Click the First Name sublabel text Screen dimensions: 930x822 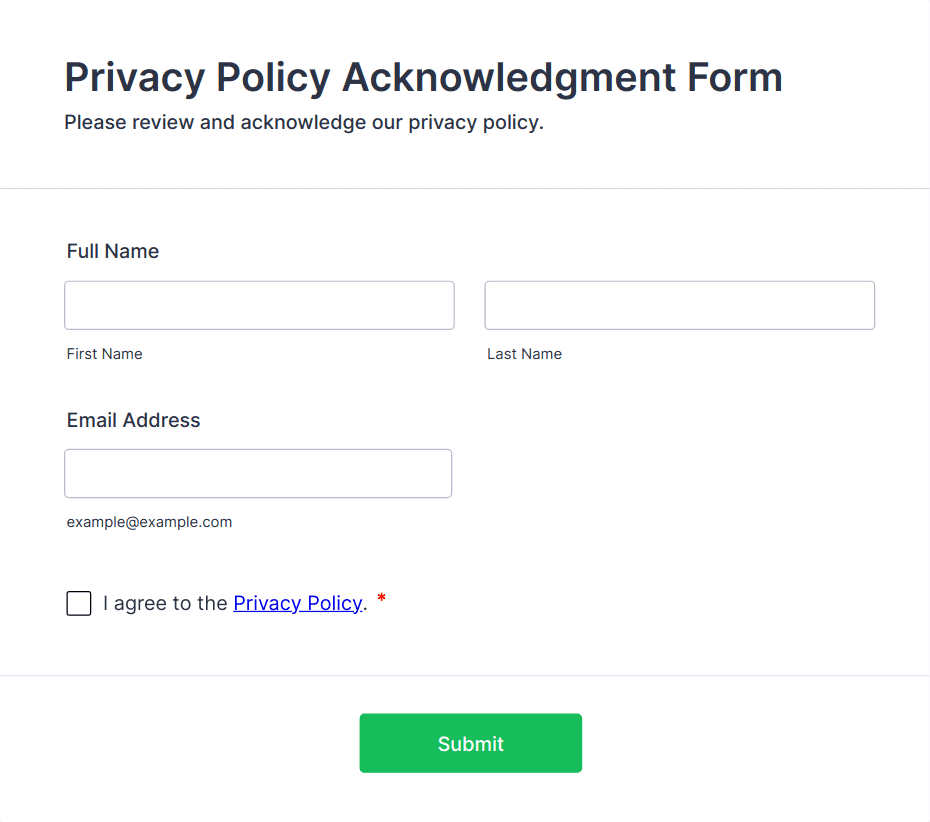[x=105, y=354]
